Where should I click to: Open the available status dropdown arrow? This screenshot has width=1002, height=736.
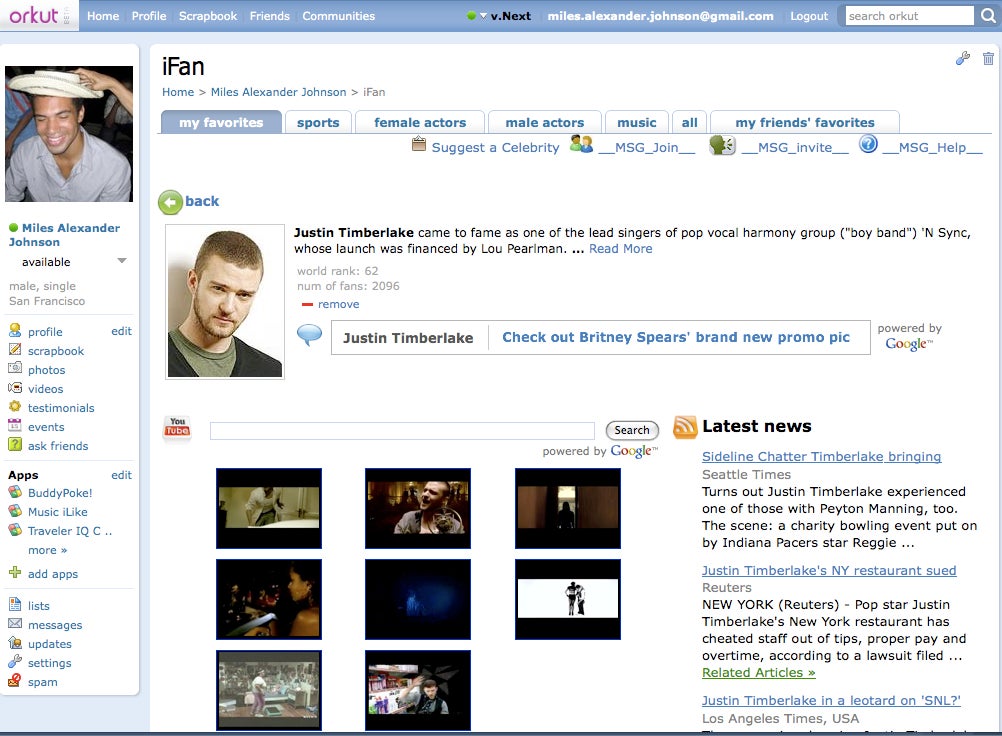coord(121,261)
